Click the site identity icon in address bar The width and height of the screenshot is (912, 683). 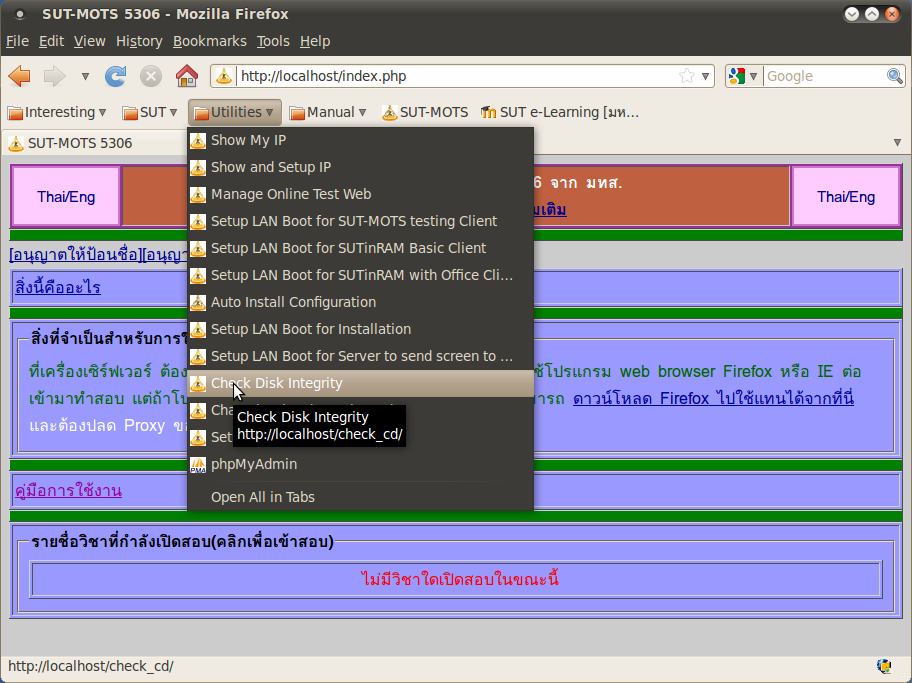coord(224,76)
